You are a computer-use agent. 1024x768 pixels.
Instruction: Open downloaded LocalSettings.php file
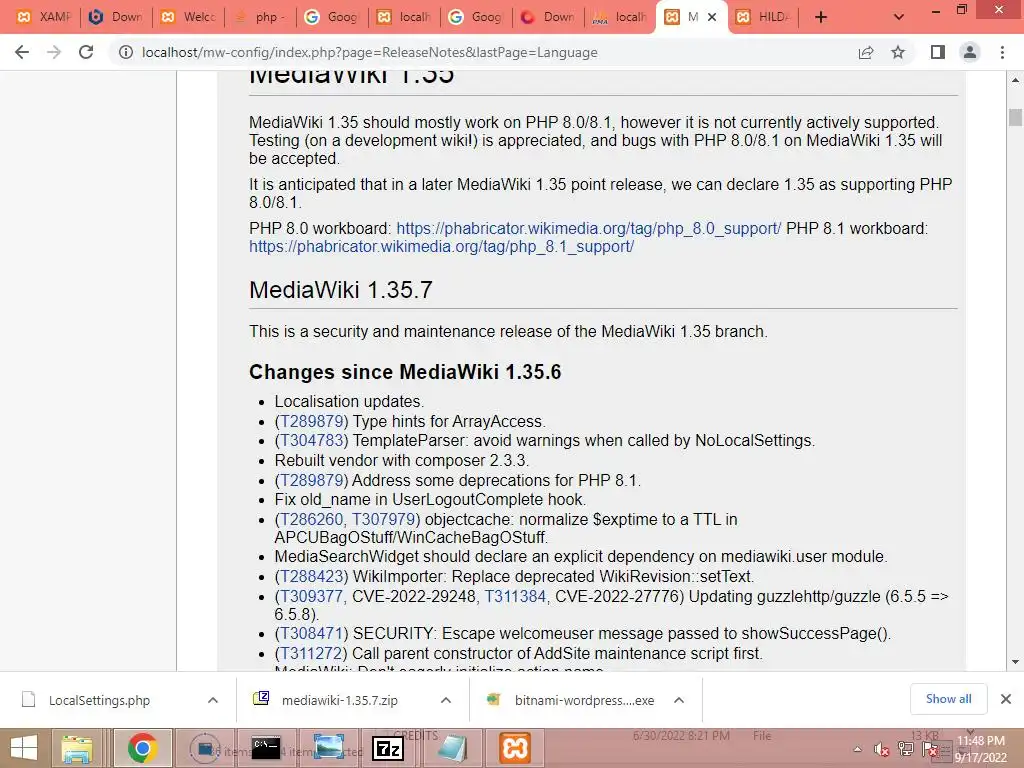[x=99, y=700]
